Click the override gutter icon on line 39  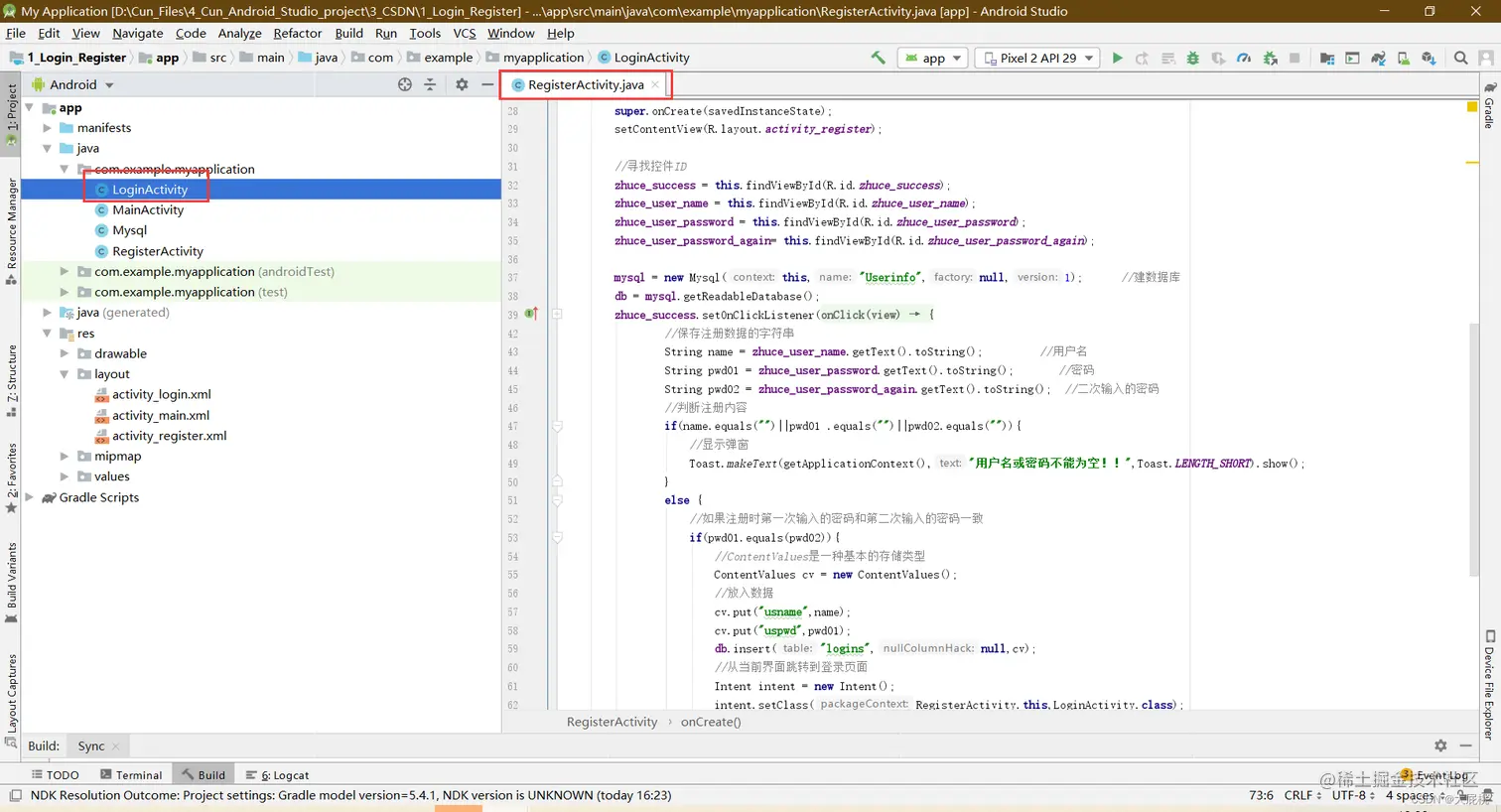click(x=531, y=314)
